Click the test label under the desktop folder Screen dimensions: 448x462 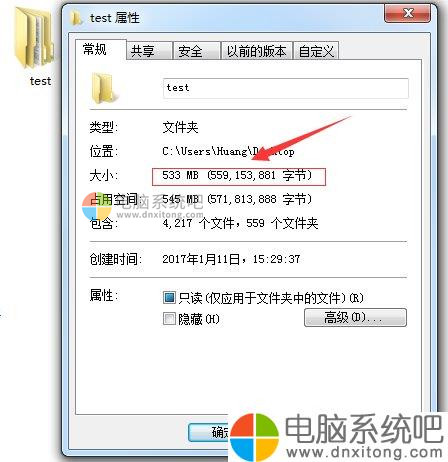[40, 81]
